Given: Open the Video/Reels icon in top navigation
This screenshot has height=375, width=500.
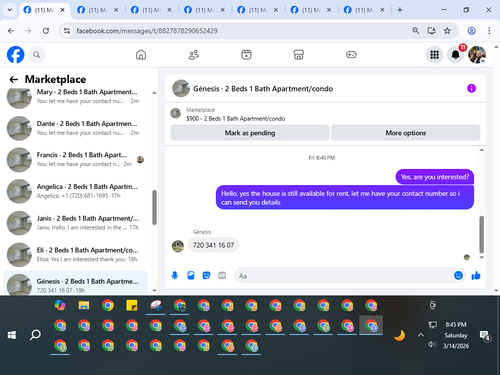Looking at the screenshot, I should (x=246, y=55).
